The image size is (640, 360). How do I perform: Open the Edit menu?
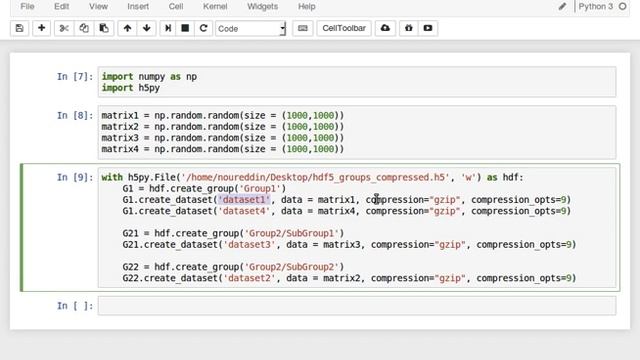coord(62,7)
